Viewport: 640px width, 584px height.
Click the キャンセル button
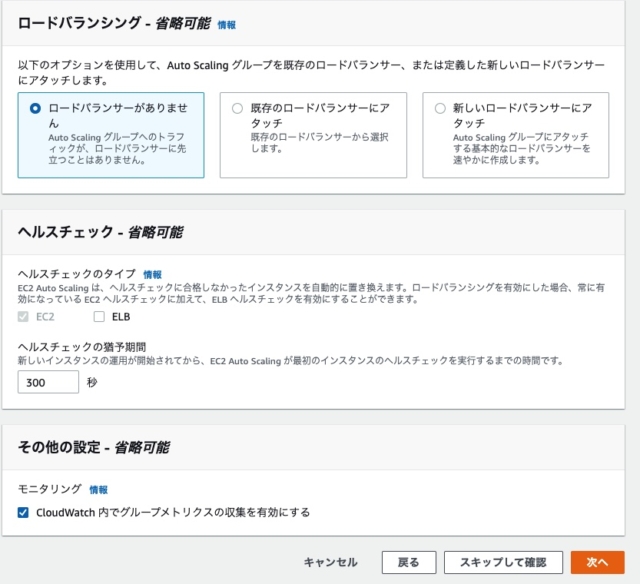(x=331, y=562)
